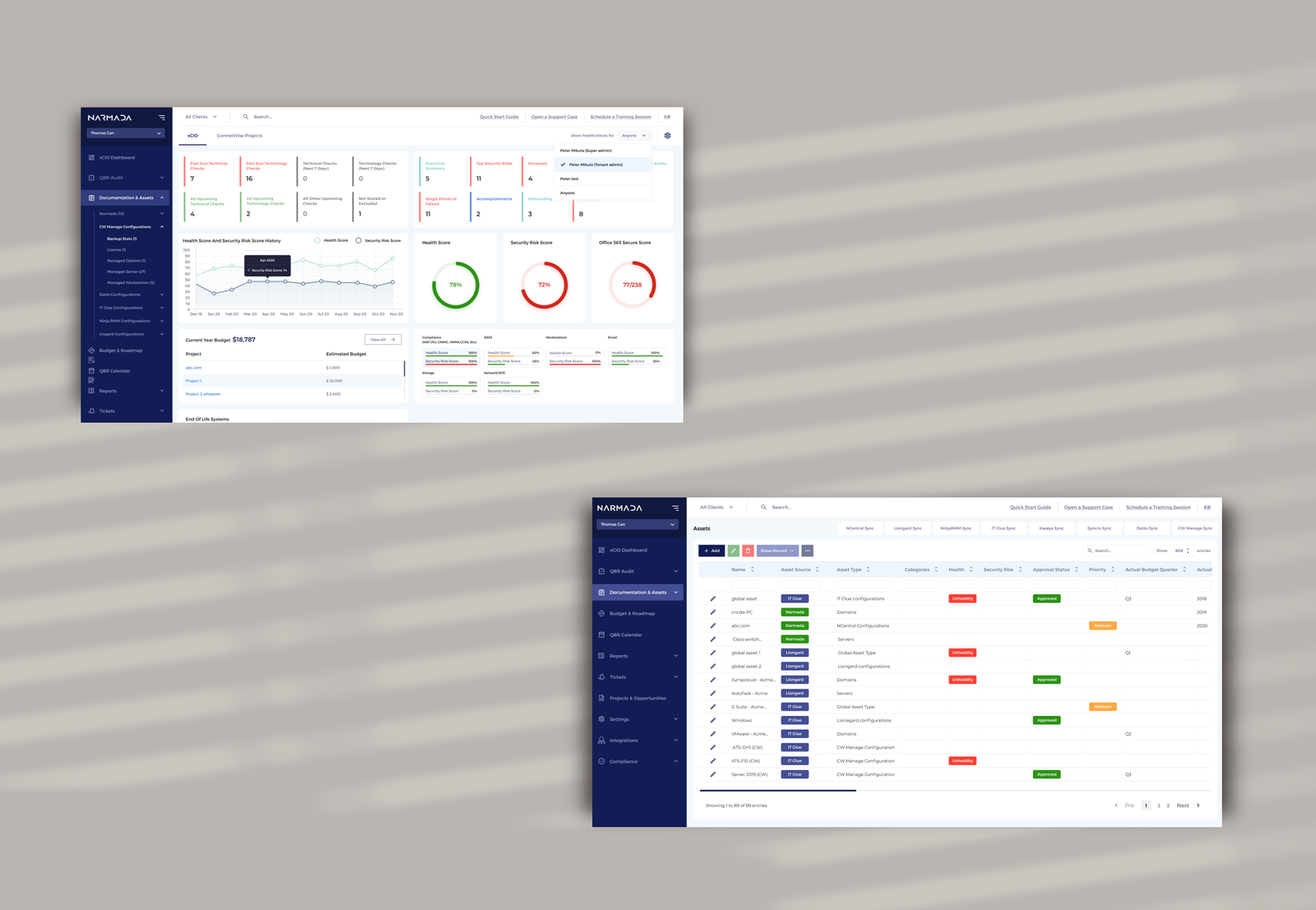This screenshot has width=1316, height=910.
Task: Click the NCentral Sync button
Action: pos(860,528)
